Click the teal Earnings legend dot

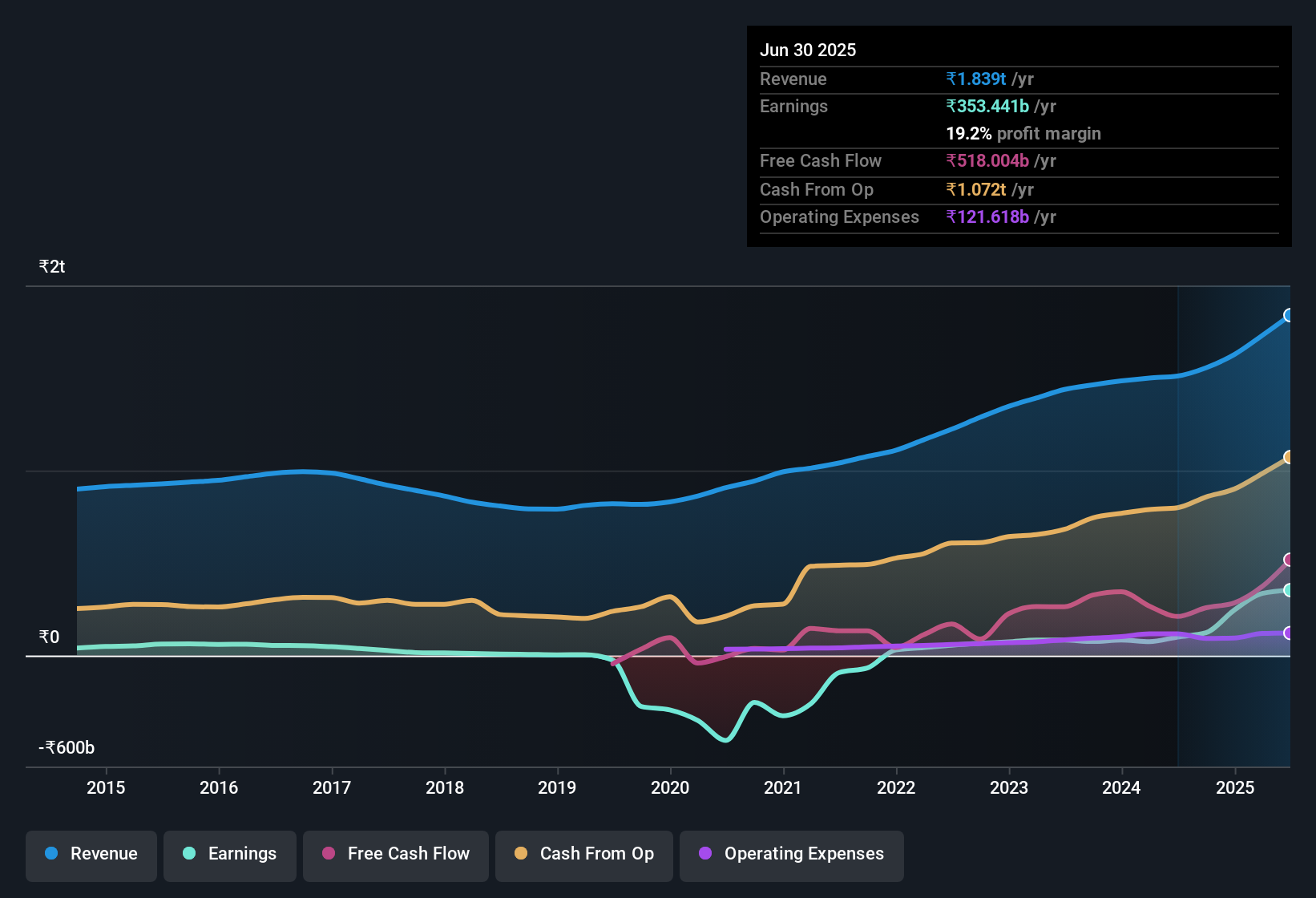pyautogui.click(x=189, y=854)
